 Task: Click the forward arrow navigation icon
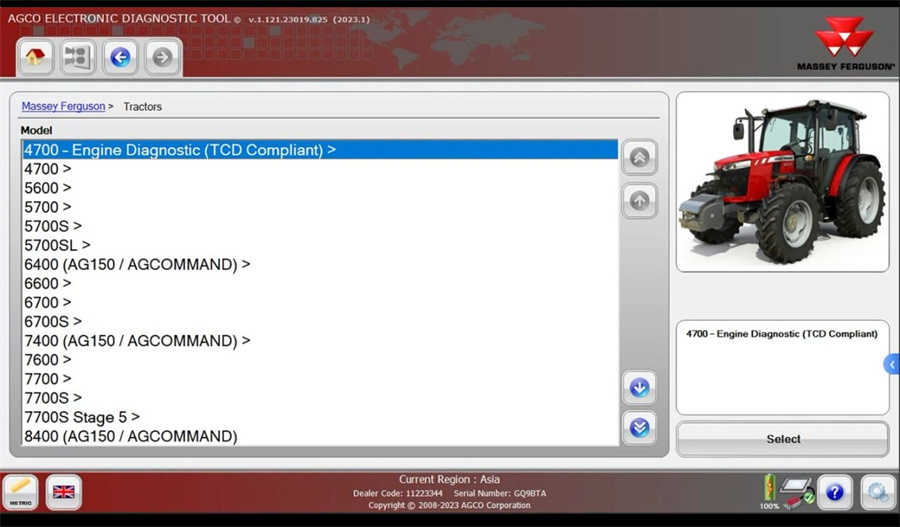pos(162,57)
